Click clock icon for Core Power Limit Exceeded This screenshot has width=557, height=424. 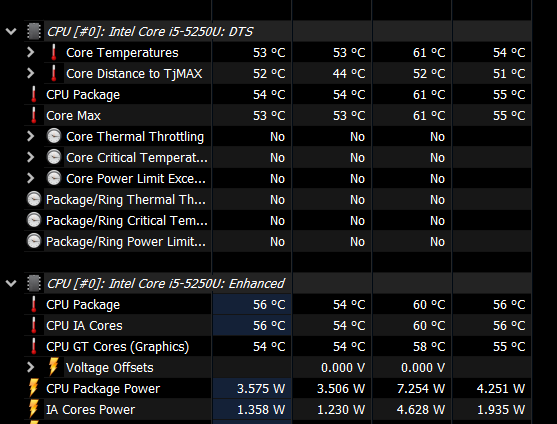[54, 178]
